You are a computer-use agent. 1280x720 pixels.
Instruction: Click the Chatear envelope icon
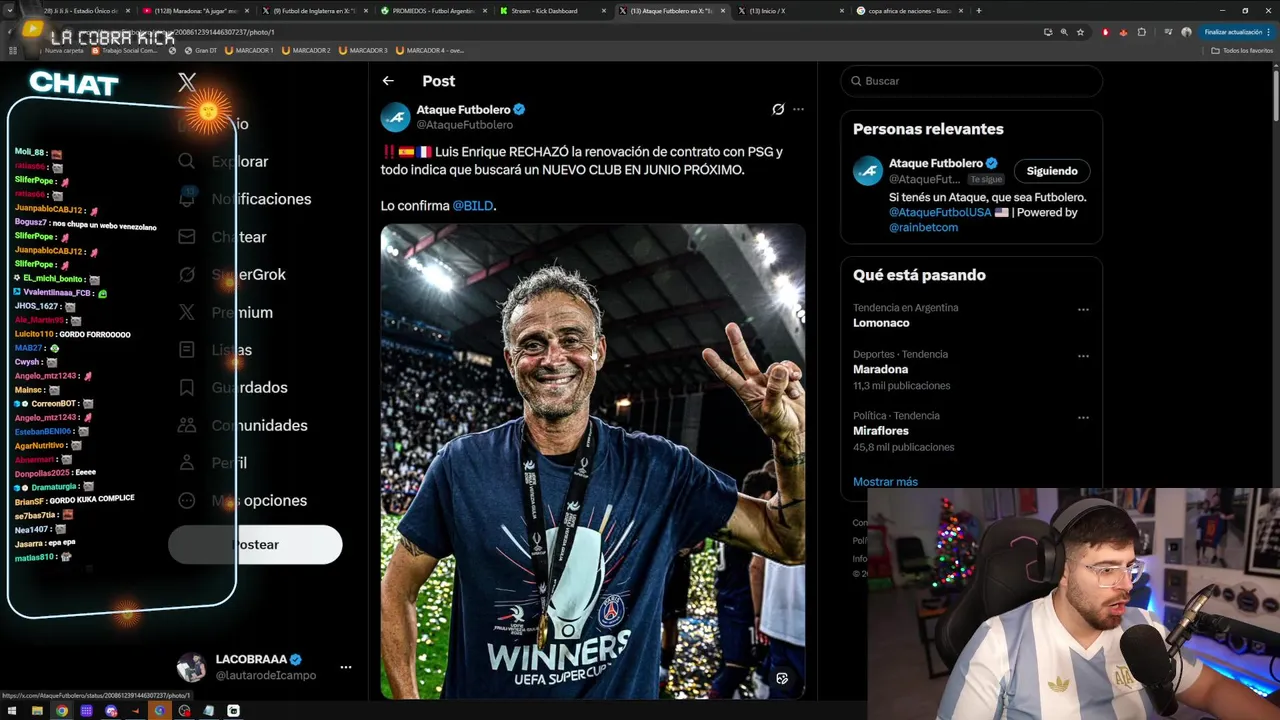(x=187, y=237)
